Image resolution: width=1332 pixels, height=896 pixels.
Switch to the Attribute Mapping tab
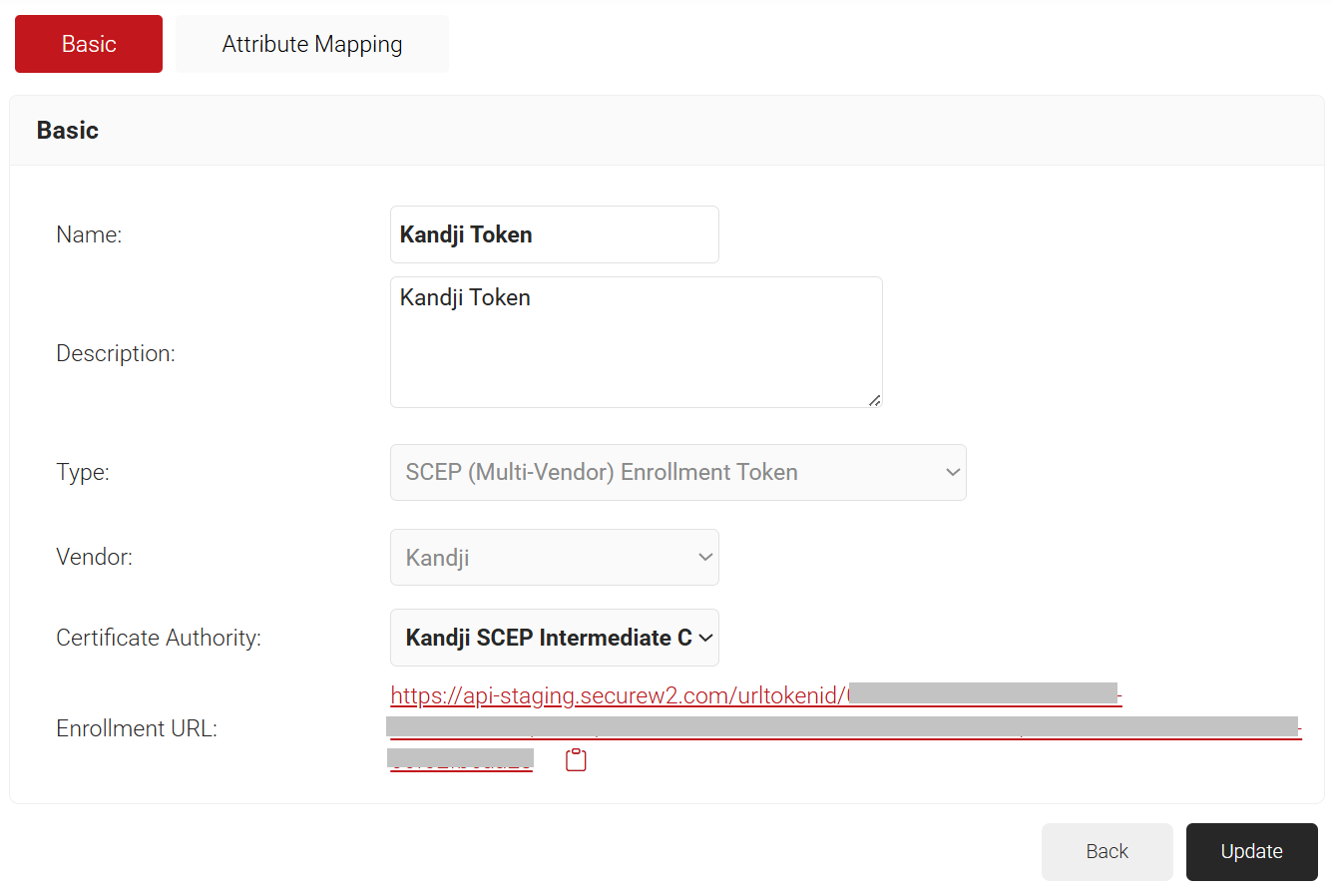coord(311,44)
